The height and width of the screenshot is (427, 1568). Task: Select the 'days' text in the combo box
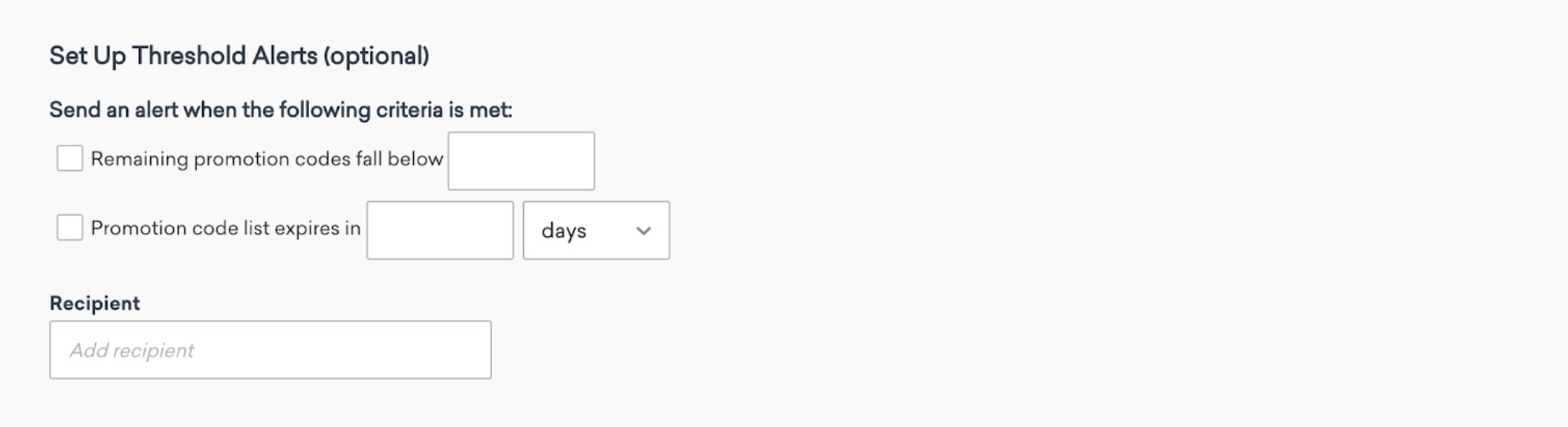pos(564,231)
